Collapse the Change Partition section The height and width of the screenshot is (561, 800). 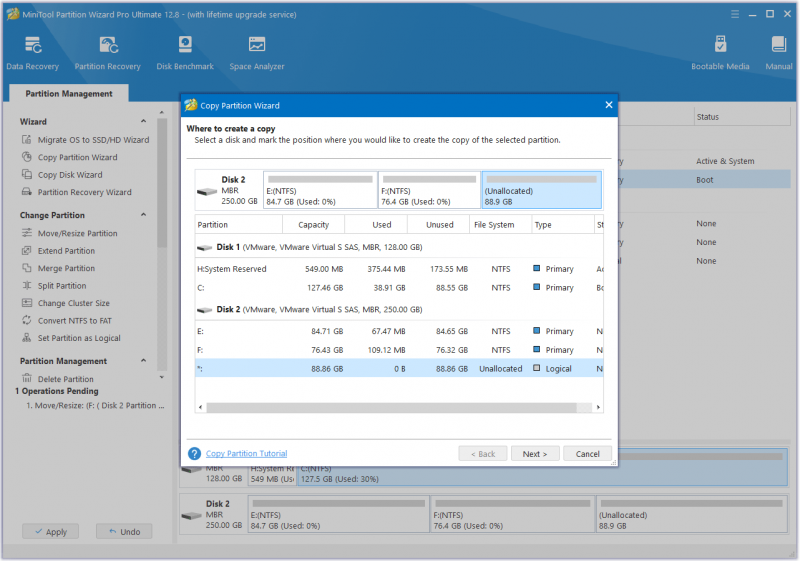click(143, 215)
